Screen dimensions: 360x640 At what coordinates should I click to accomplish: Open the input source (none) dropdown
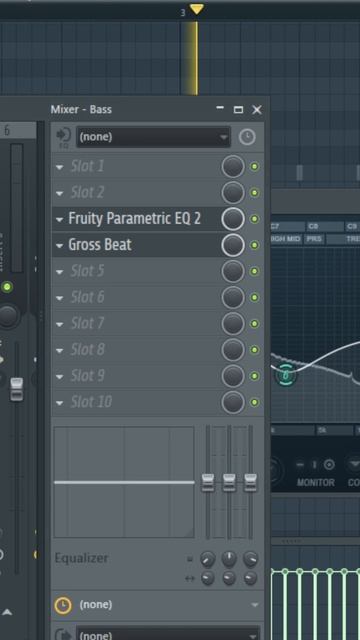[153, 137]
